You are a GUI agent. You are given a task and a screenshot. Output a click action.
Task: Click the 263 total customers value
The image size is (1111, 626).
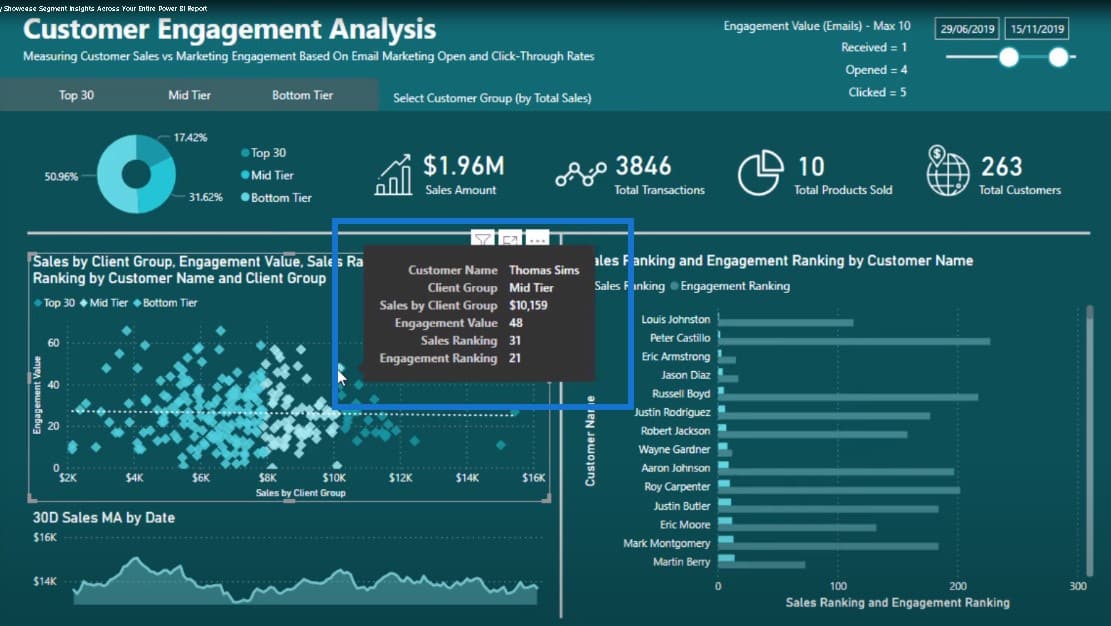pos(1001,166)
